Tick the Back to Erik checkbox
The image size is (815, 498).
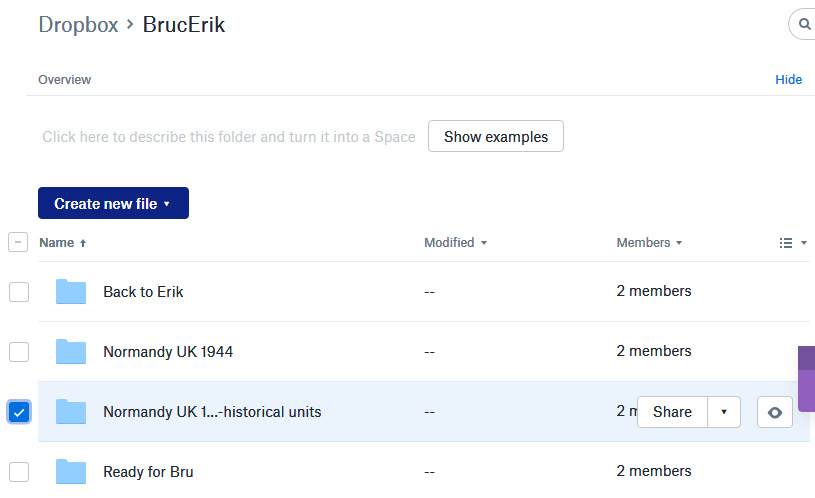pos(19,292)
